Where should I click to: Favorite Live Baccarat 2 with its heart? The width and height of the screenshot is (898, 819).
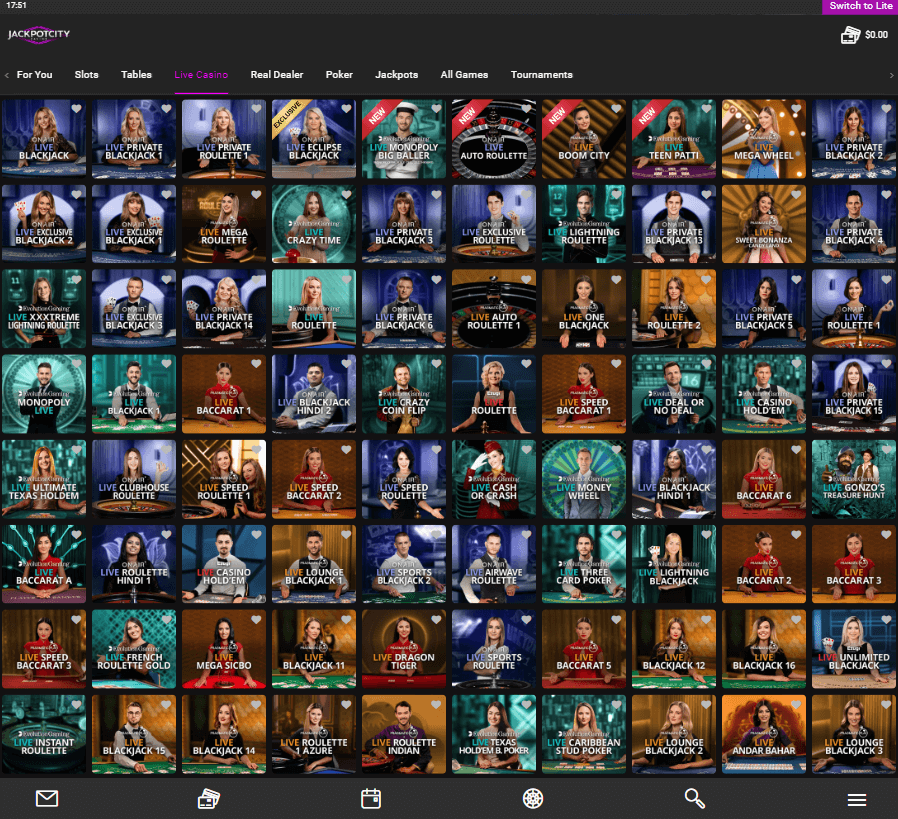(x=796, y=534)
